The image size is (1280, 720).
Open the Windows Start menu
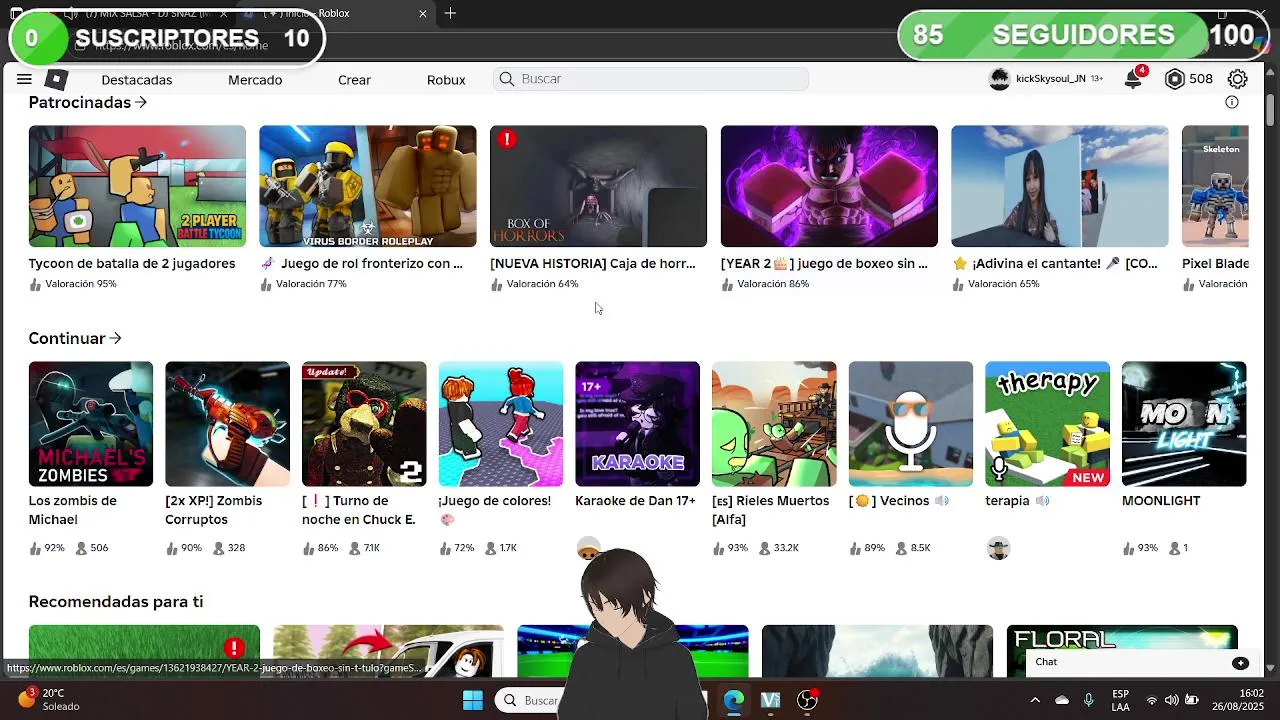[473, 700]
